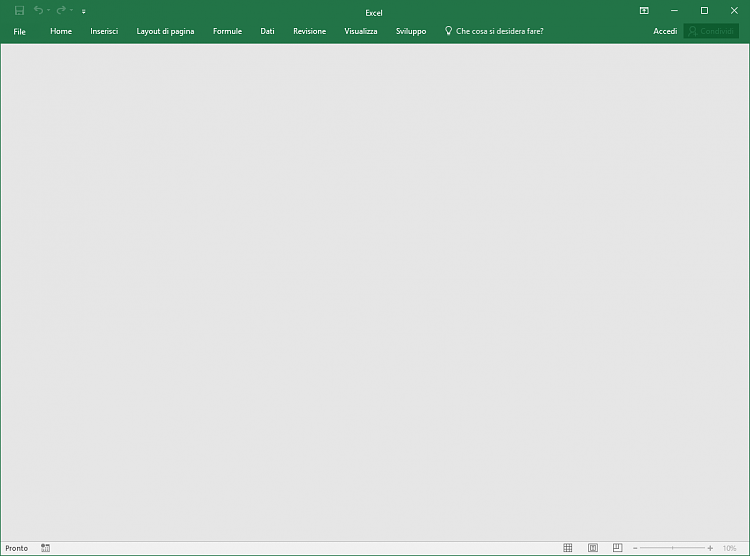Click the zoom in plus button
Viewport: 750px width, 556px height.
(710, 548)
